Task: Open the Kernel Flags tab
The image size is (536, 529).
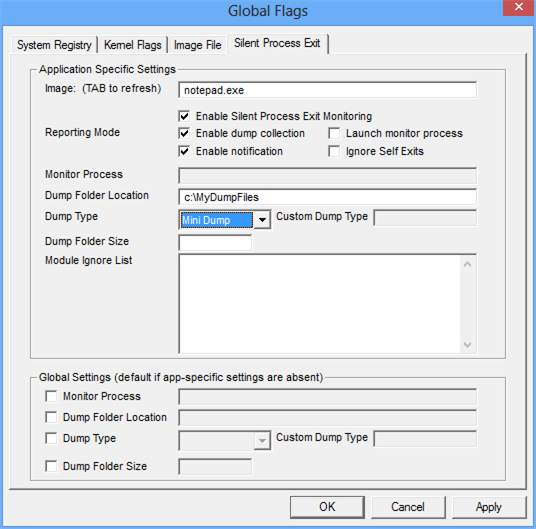Action: pyautogui.click(x=133, y=45)
